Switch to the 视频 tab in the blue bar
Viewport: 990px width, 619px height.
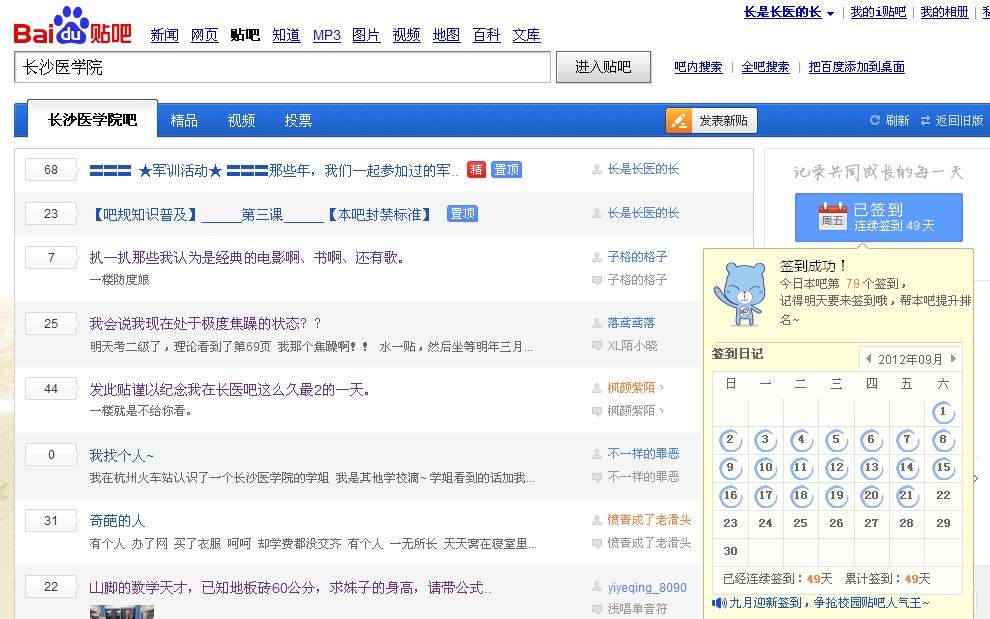pos(241,120)
